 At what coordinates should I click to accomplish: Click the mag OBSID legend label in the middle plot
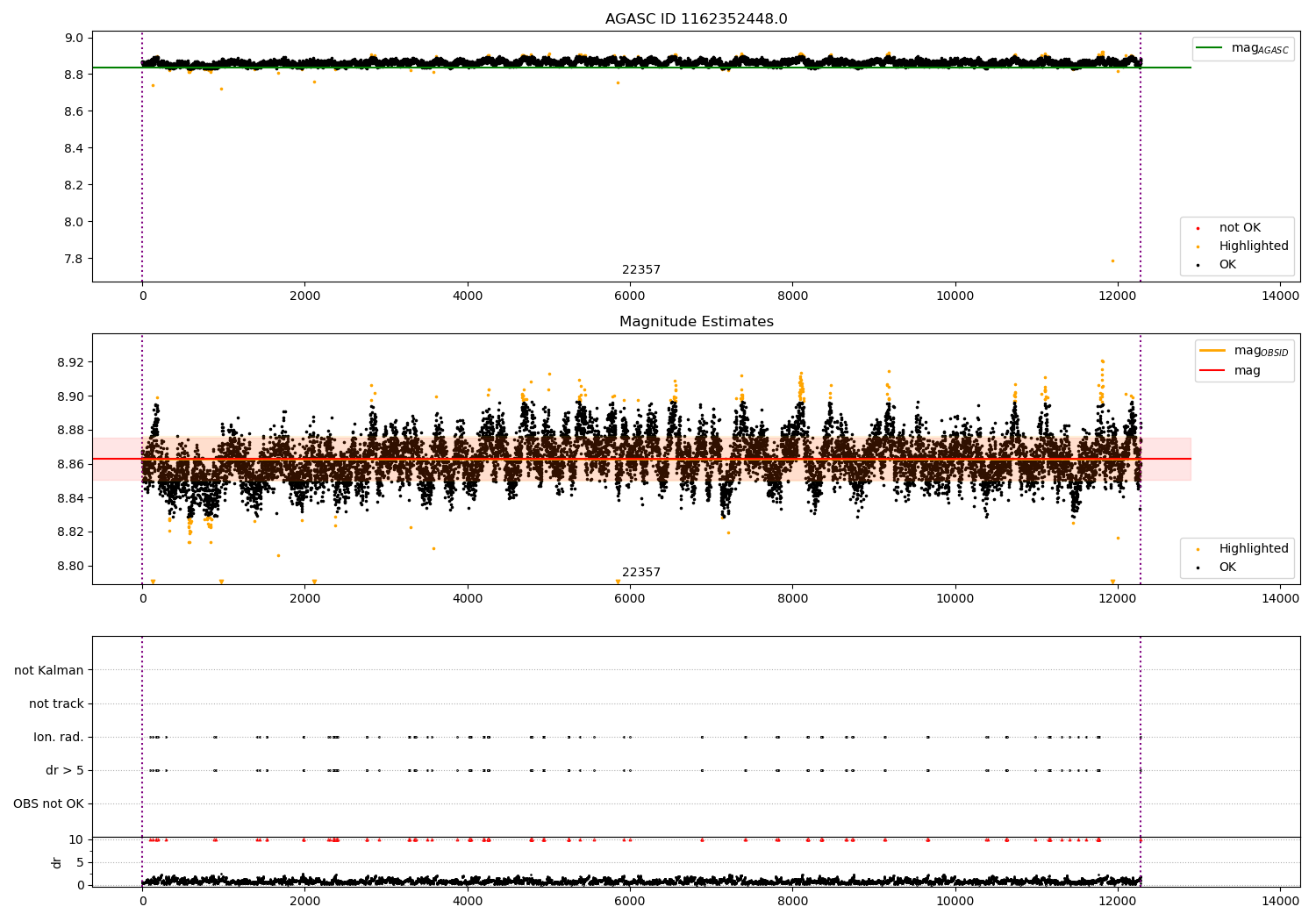[1261, 351]
